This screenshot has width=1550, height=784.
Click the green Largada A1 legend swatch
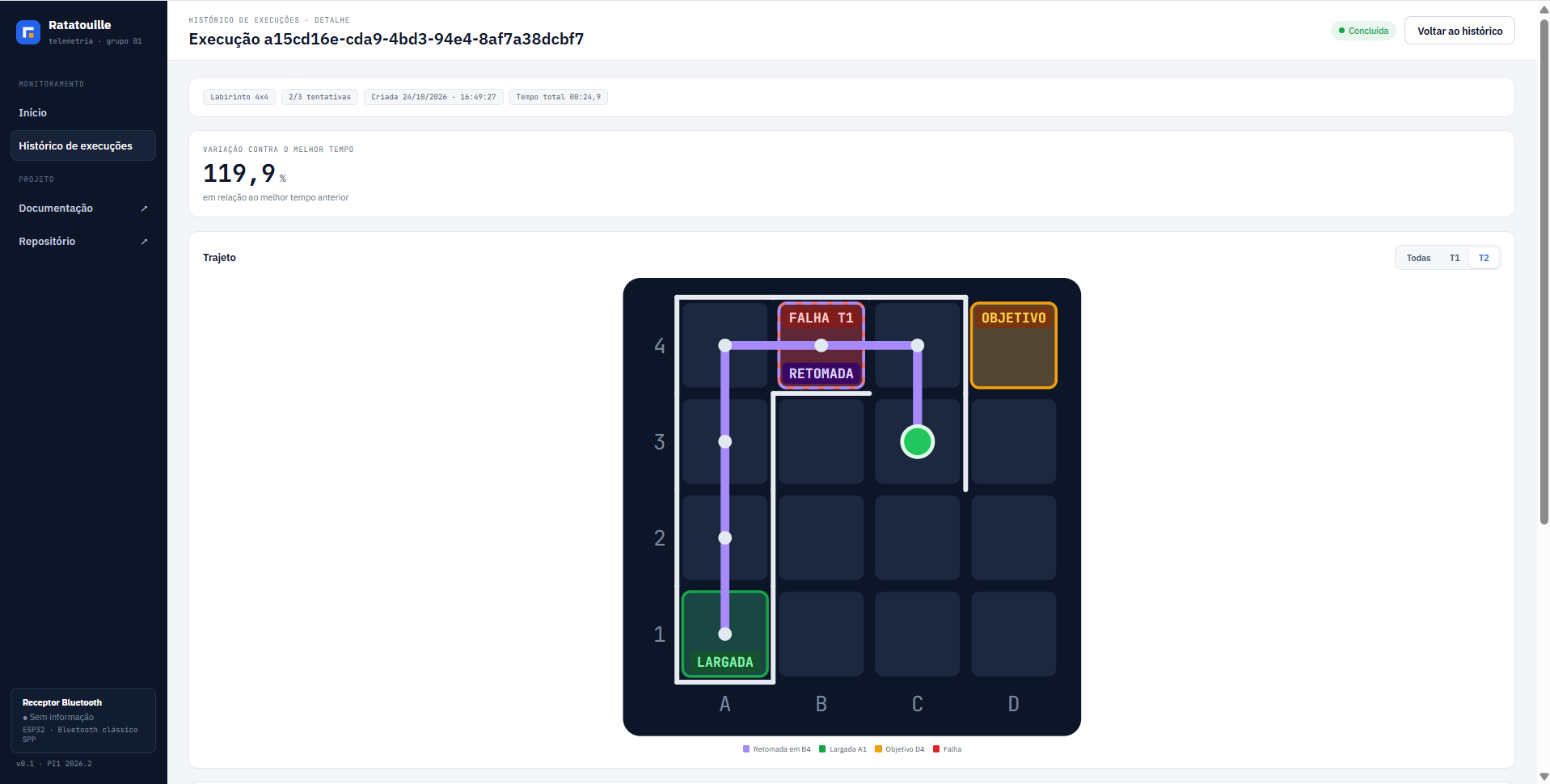(822, 749)
